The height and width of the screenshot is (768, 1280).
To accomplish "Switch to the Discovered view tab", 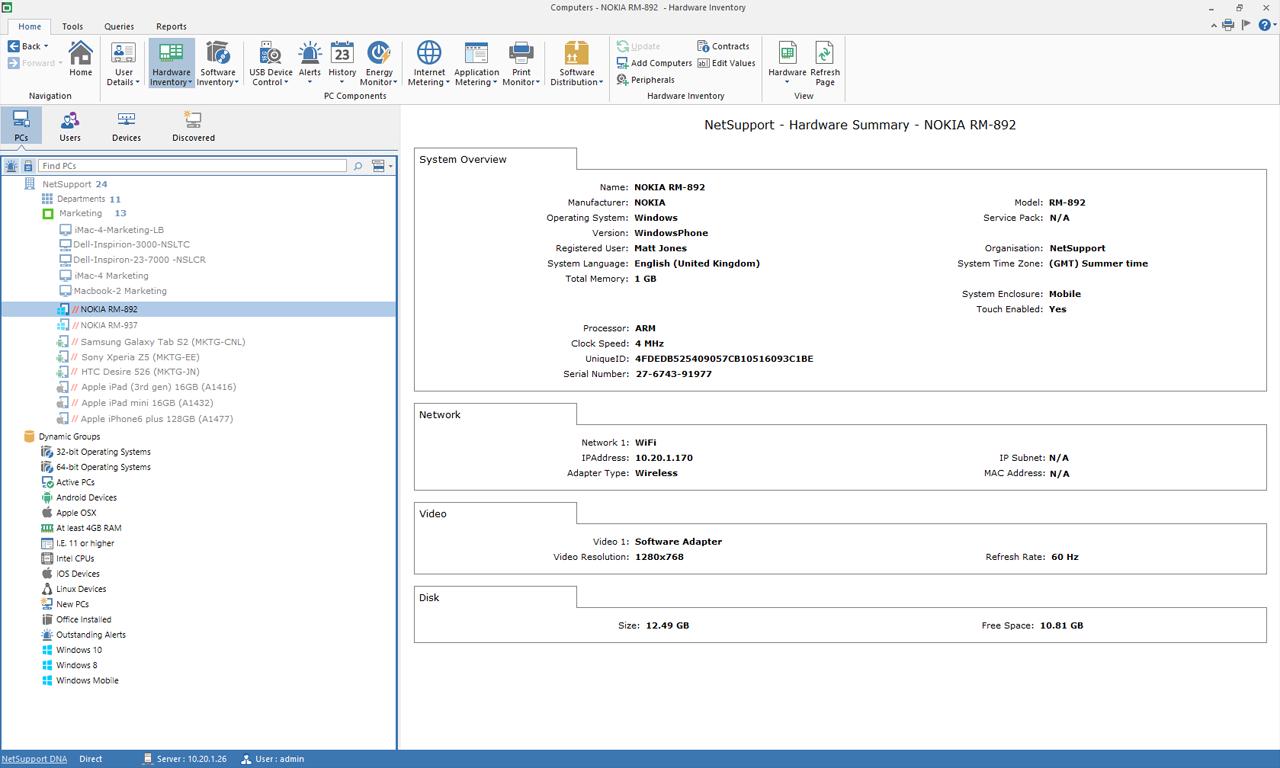I will coord(193,126).
